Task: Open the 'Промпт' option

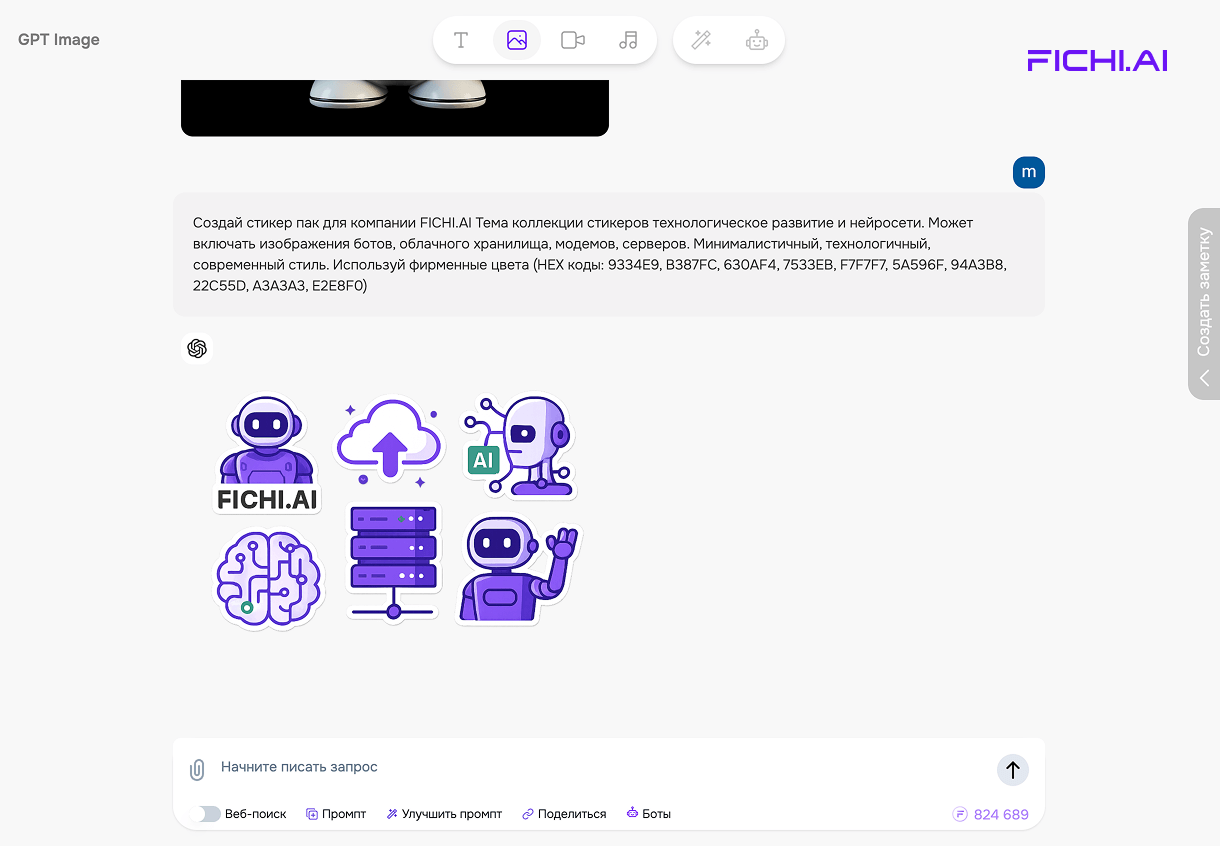Action: 336,814
